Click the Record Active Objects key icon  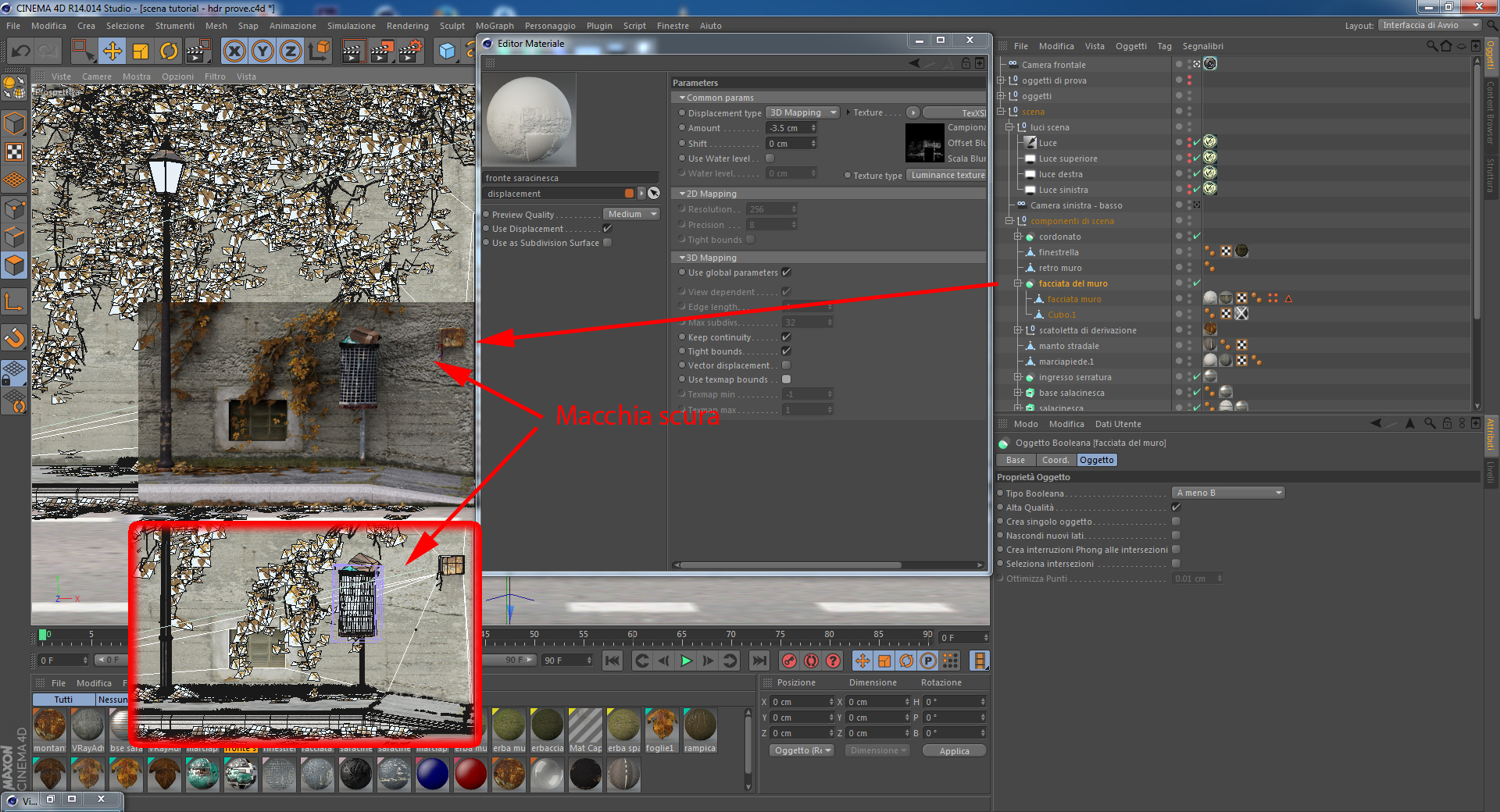tap(790, 661)
